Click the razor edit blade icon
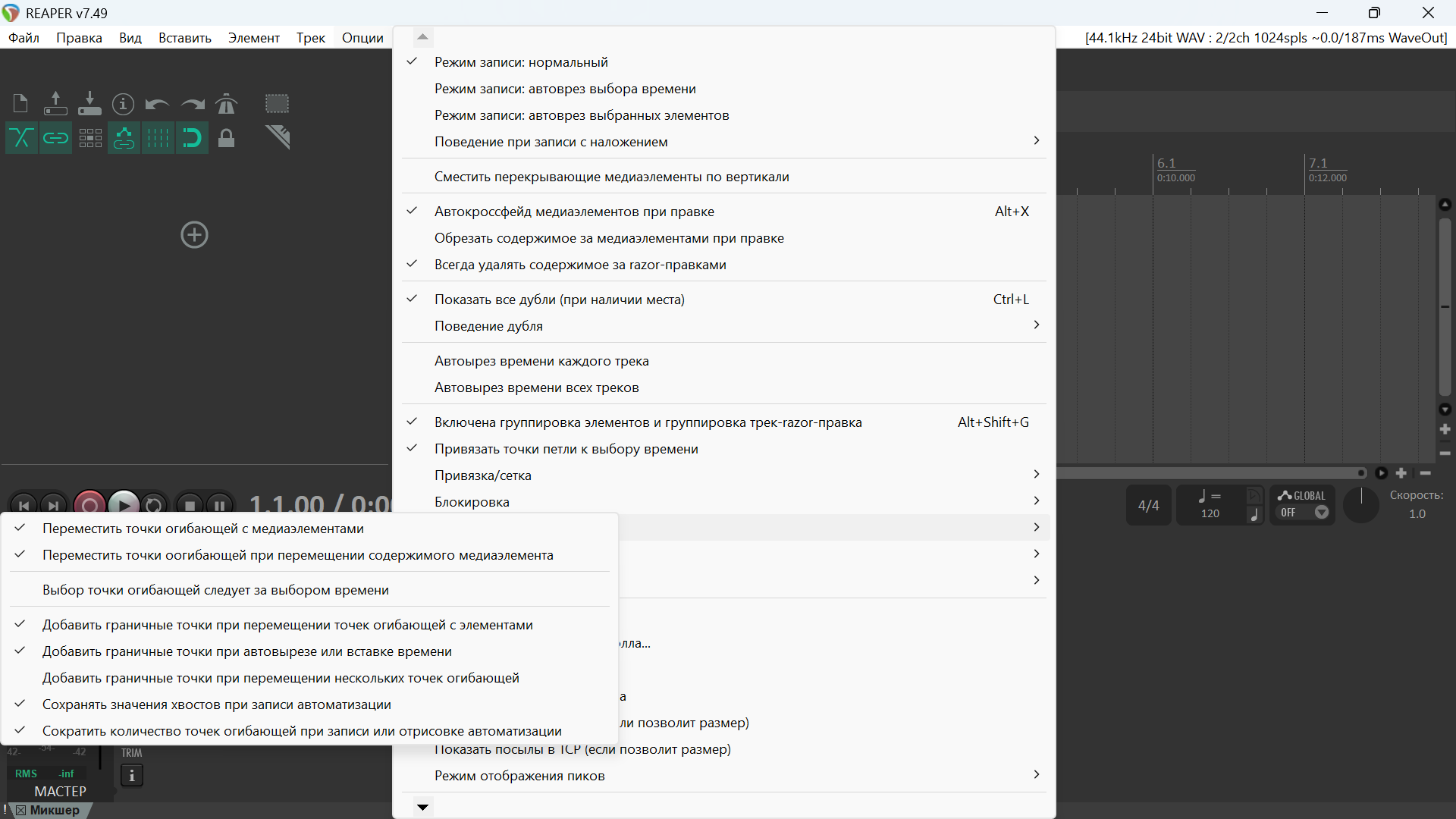Image resolution: width=1456 pixels, height=819 pixels. pos(278,137)
